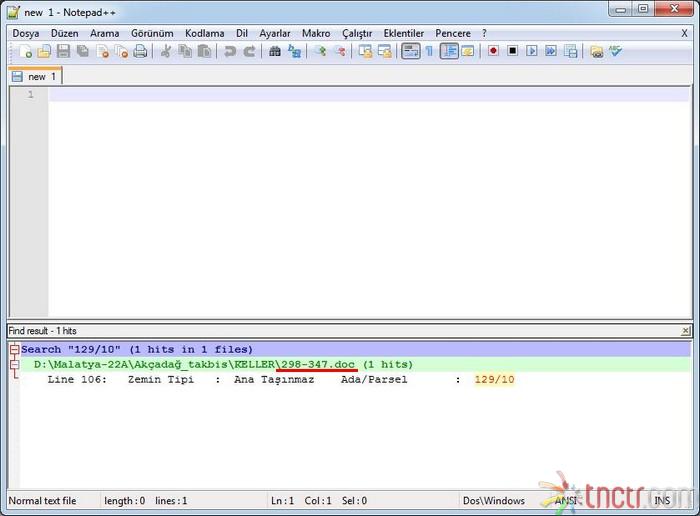Zoom in via toolbar icon

point(320,51)
